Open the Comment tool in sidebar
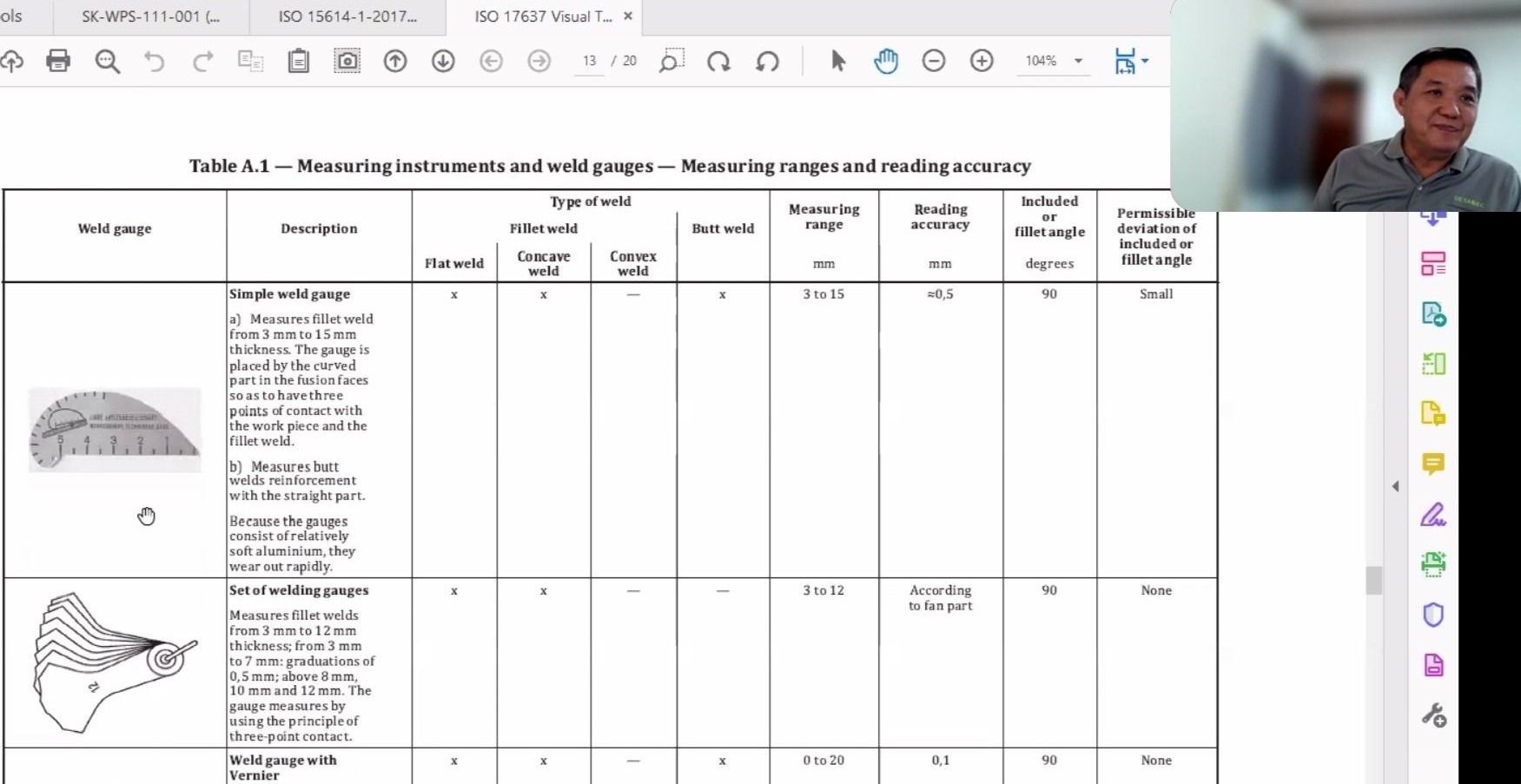The height and width of the screenshot is (784, 1521). (x=1432, y=464)
